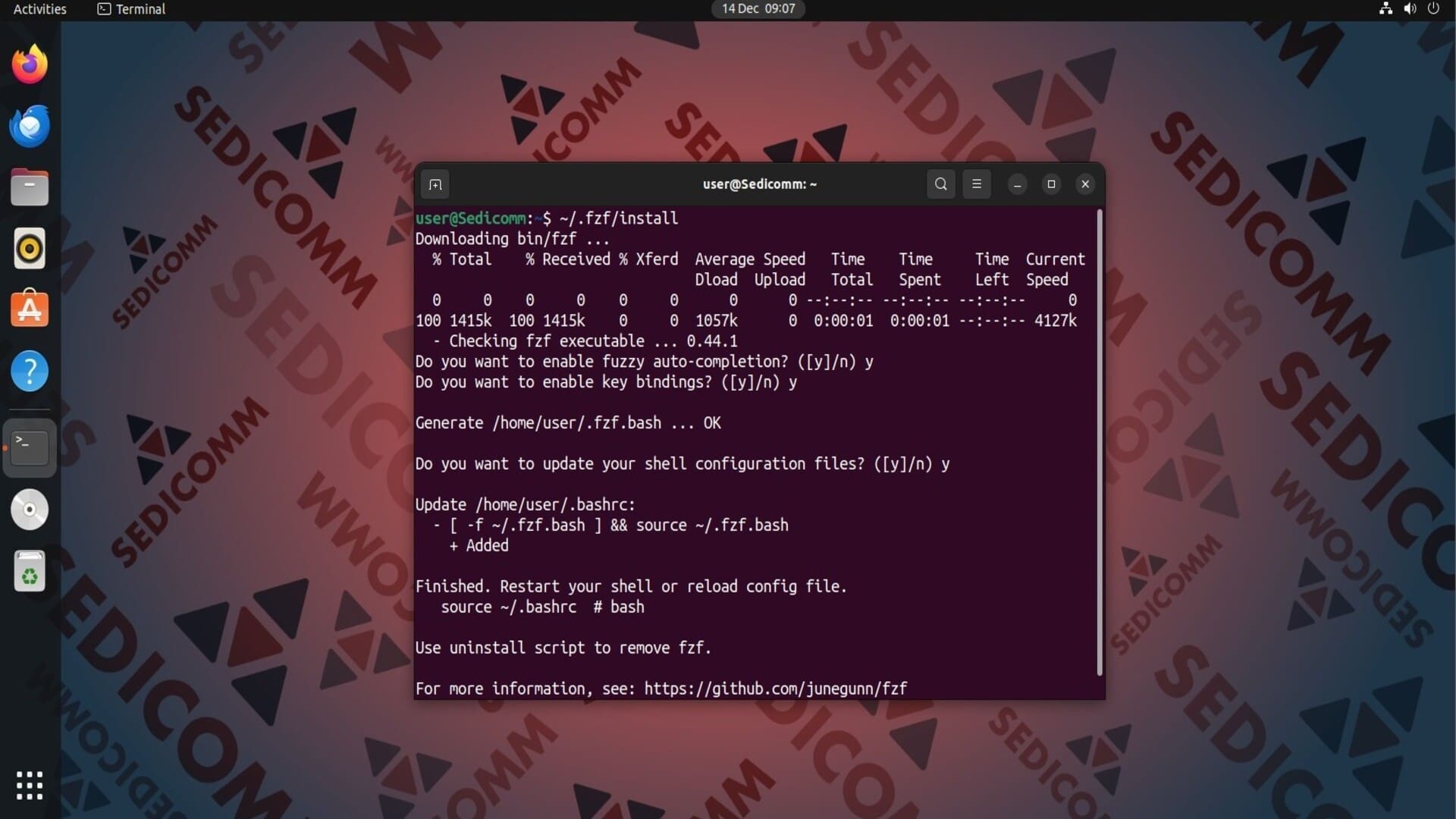
Task: Click the github.com/junegunn/fzf link
Action: 775,689
